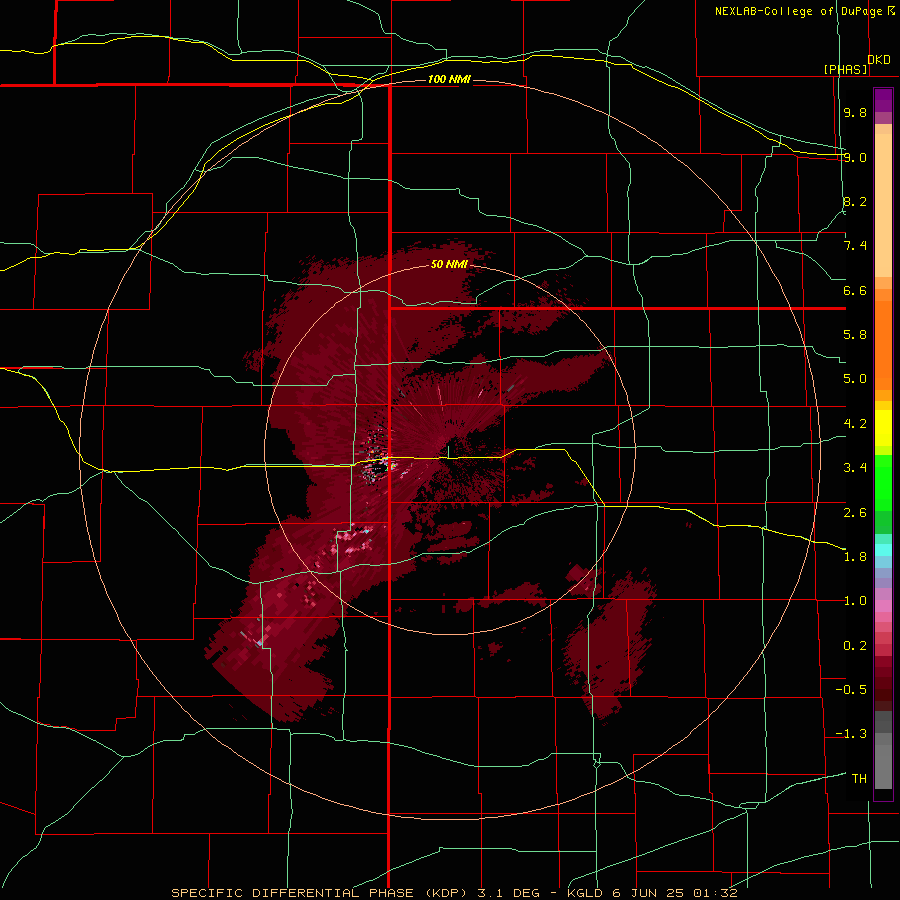Click the 4.2 scale value
Image resolution: width=900 pixels, height=900 pixels.
[855, 424]
